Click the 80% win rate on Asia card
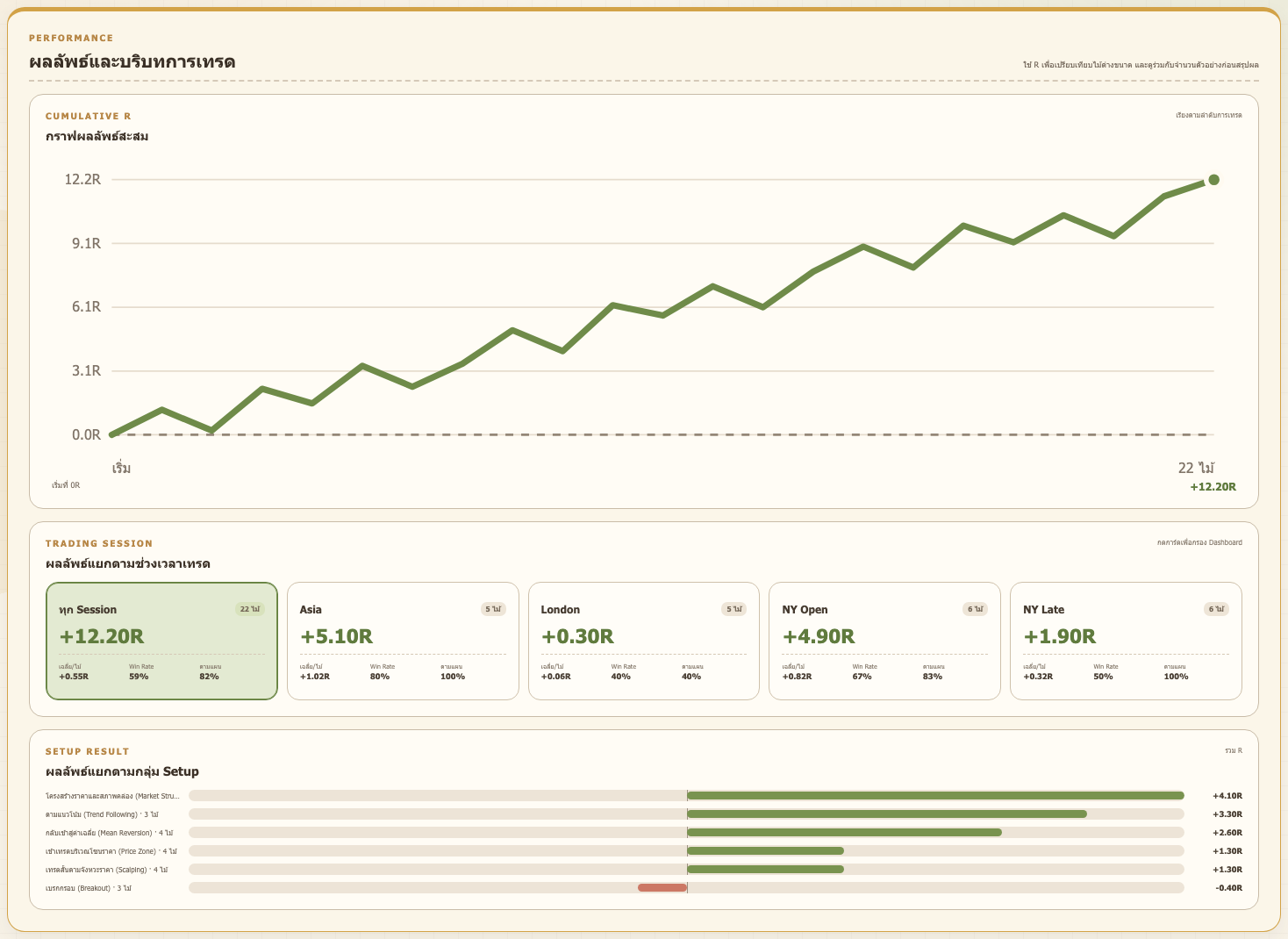This screenshot has height=939, width=1288. [x=380, y=677]
